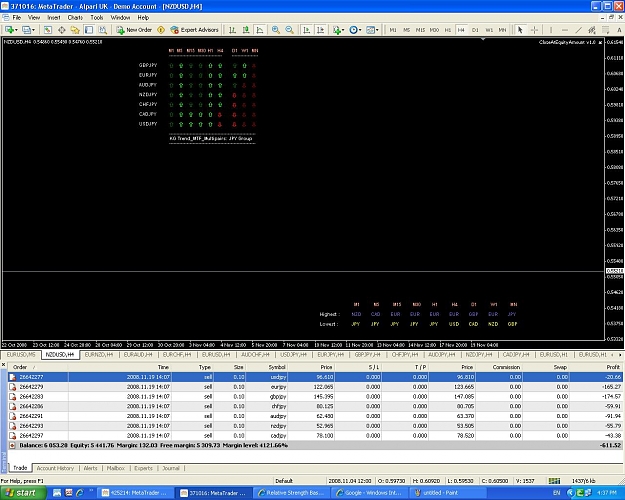Switch timeframe to MN
This screenshot has height=500, width=625.
(x=502, y=30)
